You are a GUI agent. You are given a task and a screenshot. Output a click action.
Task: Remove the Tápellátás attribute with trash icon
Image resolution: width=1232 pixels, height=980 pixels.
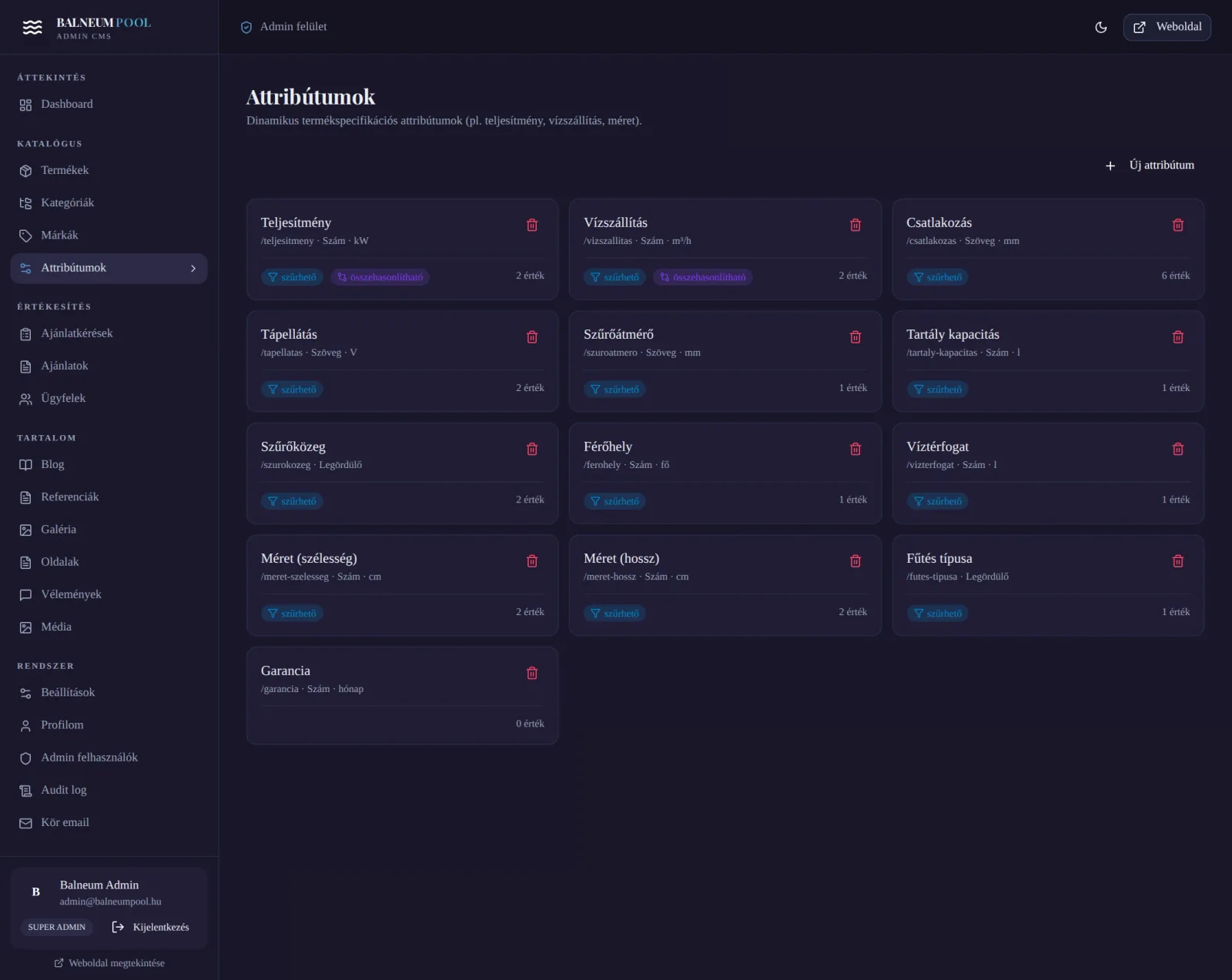[532, 337]
